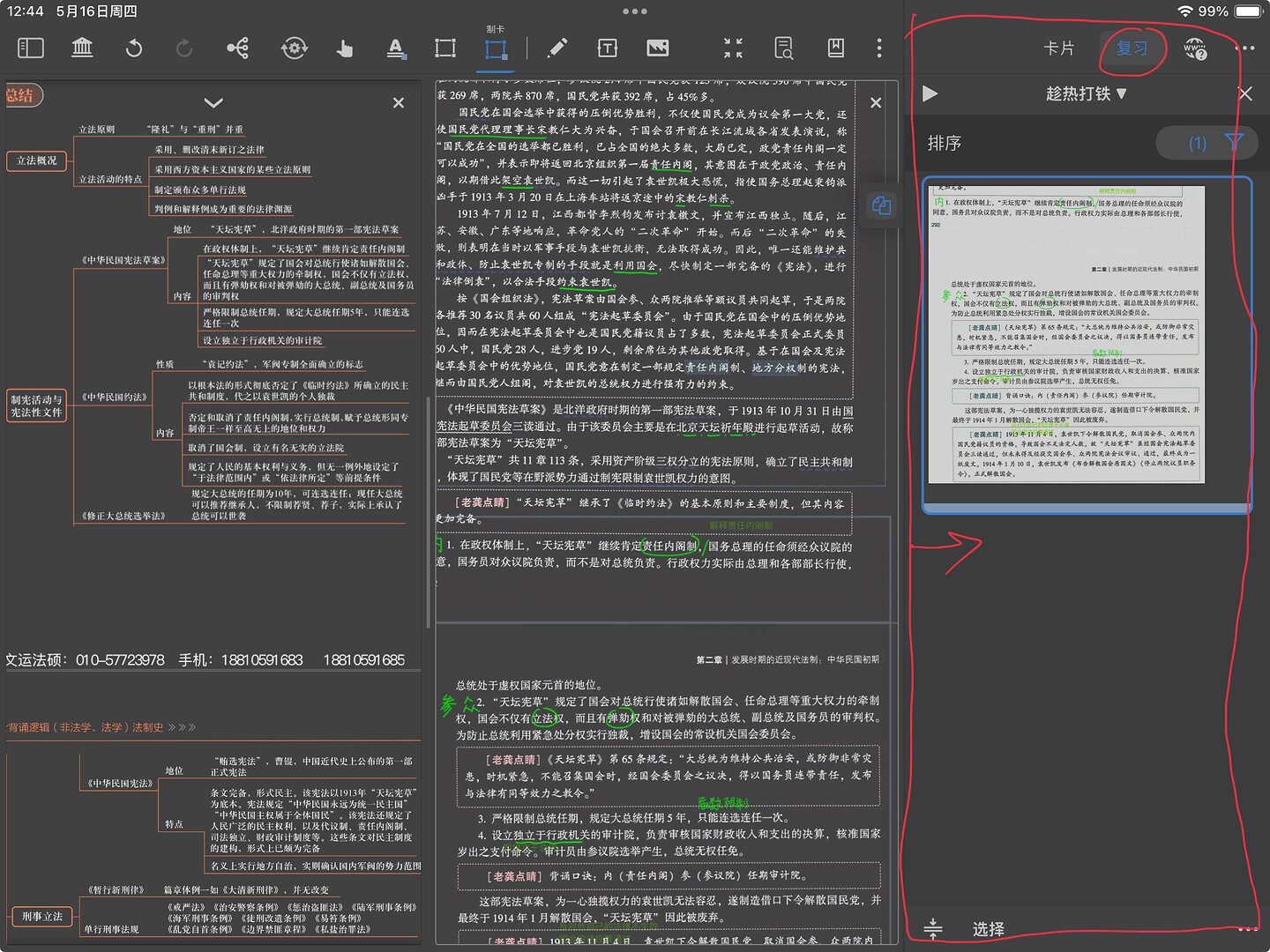Redo with the grayed arrow icon
The height and width of the screenshot is (952, 1270).
[184, 48]
